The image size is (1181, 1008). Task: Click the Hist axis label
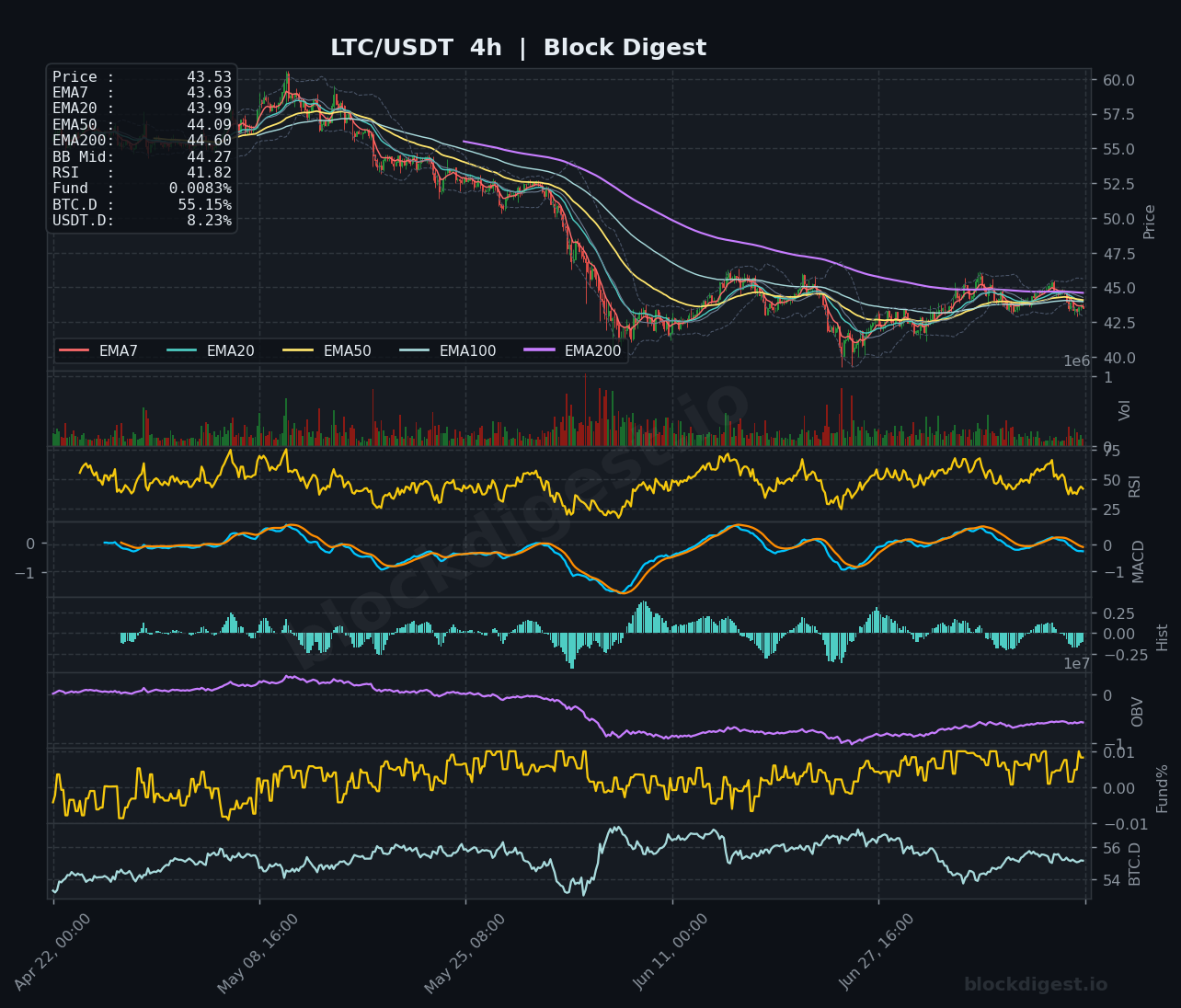tap(1162, 637)
